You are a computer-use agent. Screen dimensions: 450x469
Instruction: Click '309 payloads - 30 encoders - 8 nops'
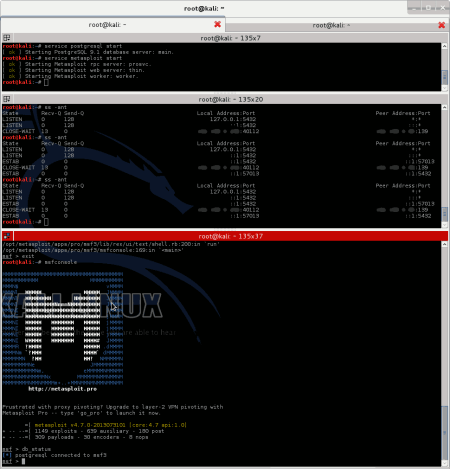[x=91, y=437]
